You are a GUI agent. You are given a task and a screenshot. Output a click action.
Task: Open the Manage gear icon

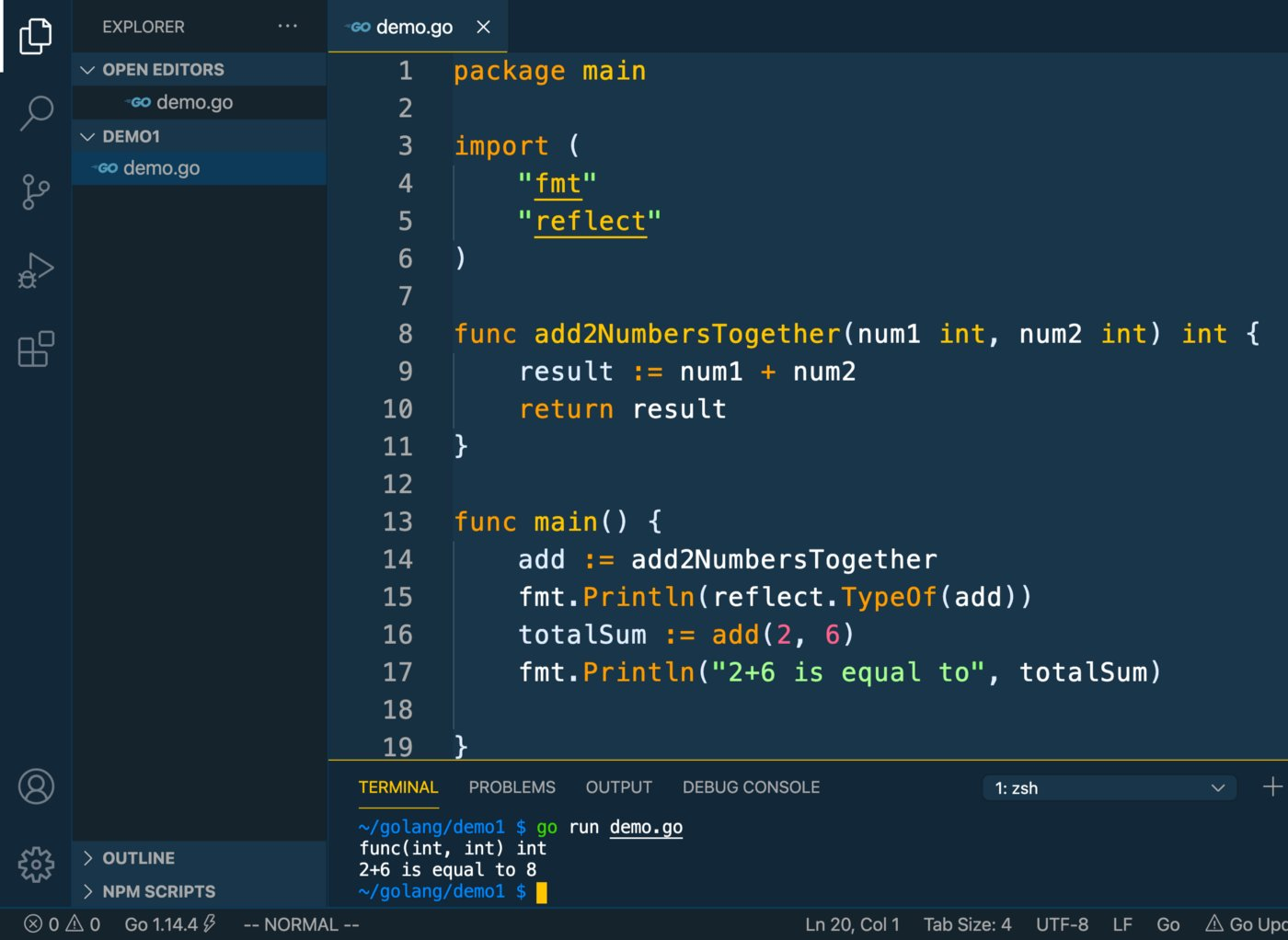36,864
